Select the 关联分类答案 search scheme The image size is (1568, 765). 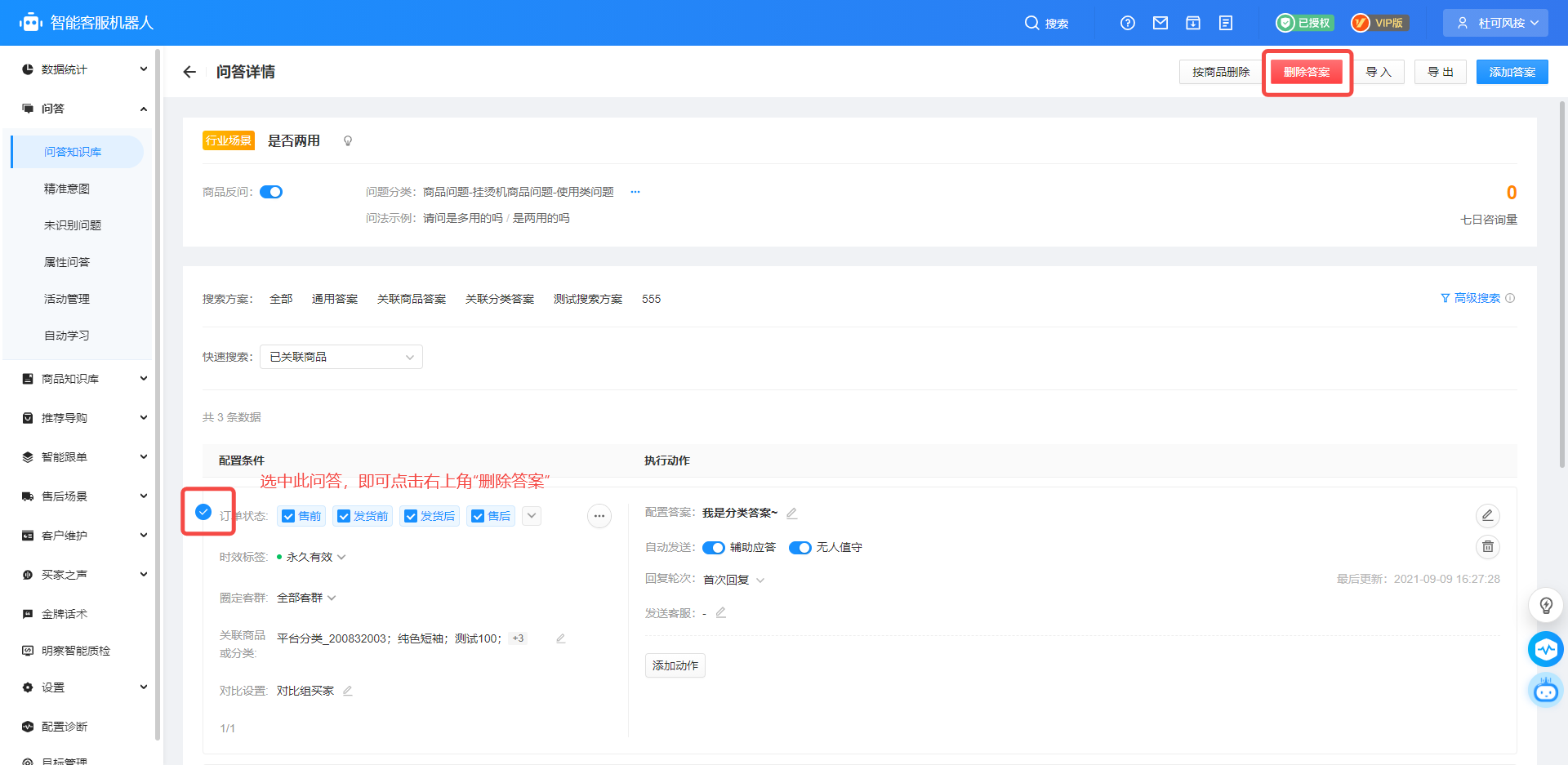pos(500,299)
